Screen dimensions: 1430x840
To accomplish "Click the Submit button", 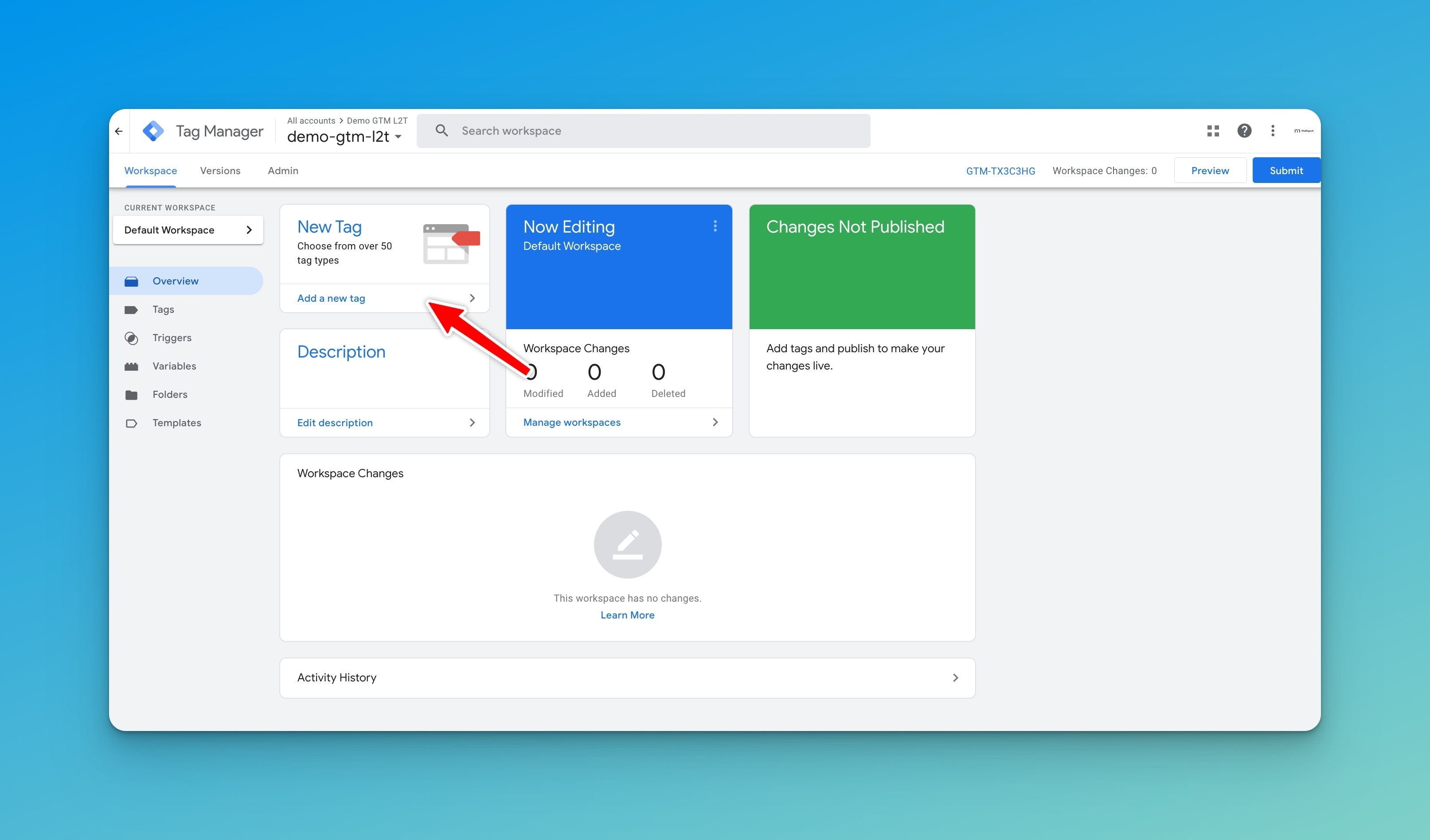I will point(1286,170).
